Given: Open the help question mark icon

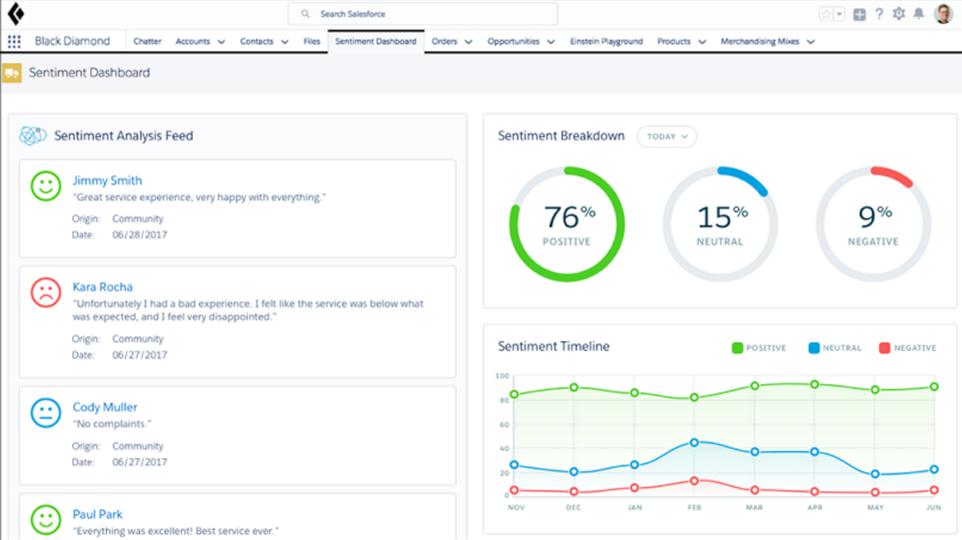Looking at the screenshot, I should point(879,14).
